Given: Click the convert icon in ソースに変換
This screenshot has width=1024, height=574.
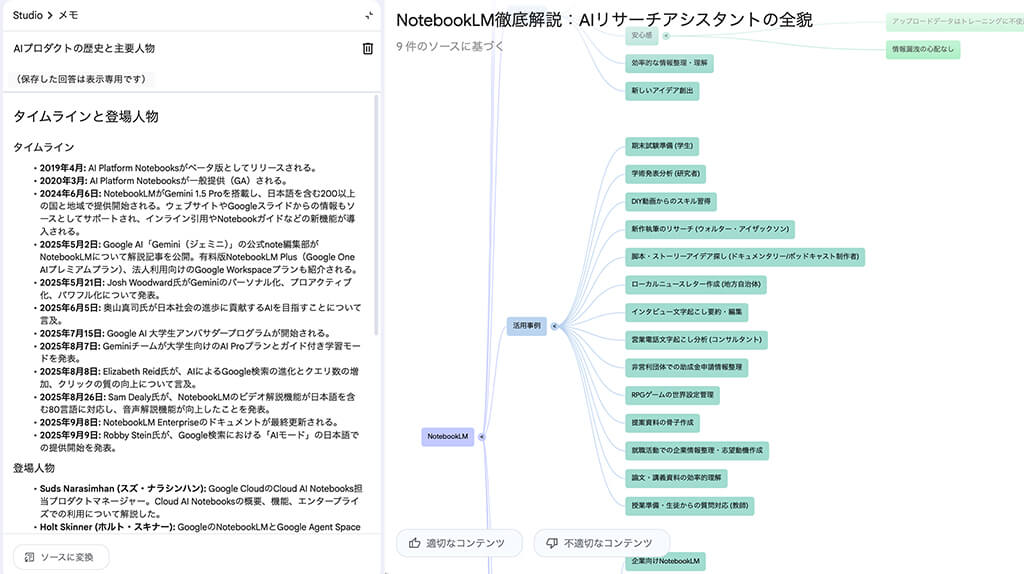Looking at the screenshot, I should pos(29,557).
